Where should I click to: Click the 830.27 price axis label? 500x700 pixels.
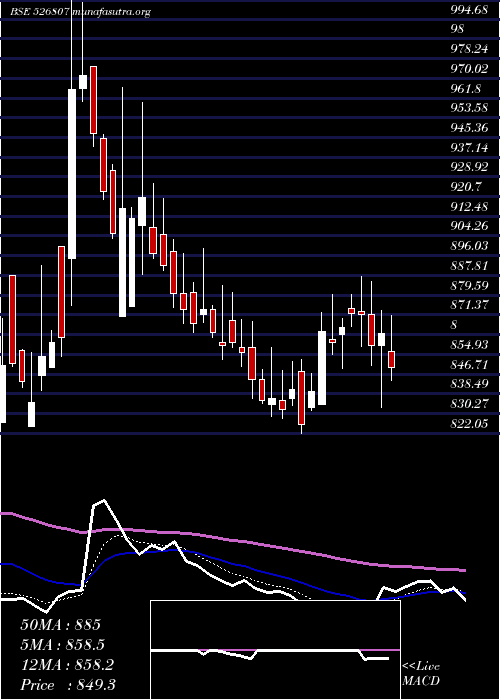[469, 404]
